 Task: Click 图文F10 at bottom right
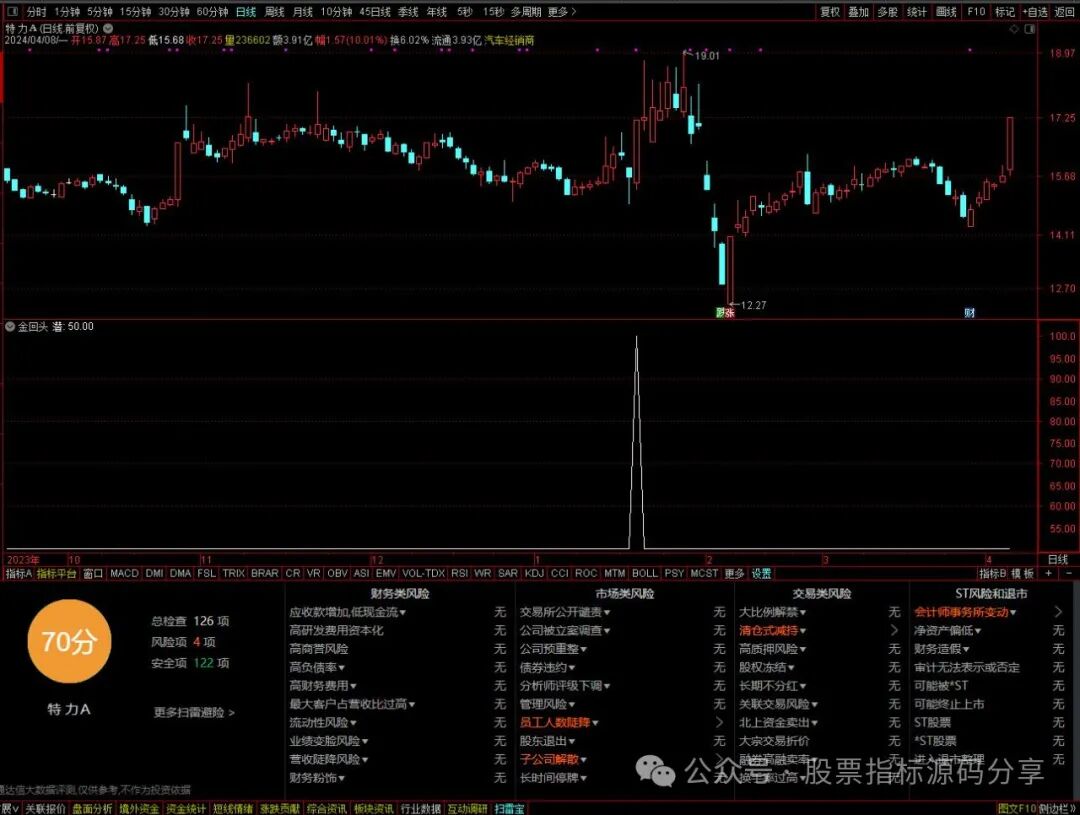[x=1016, y=809]
